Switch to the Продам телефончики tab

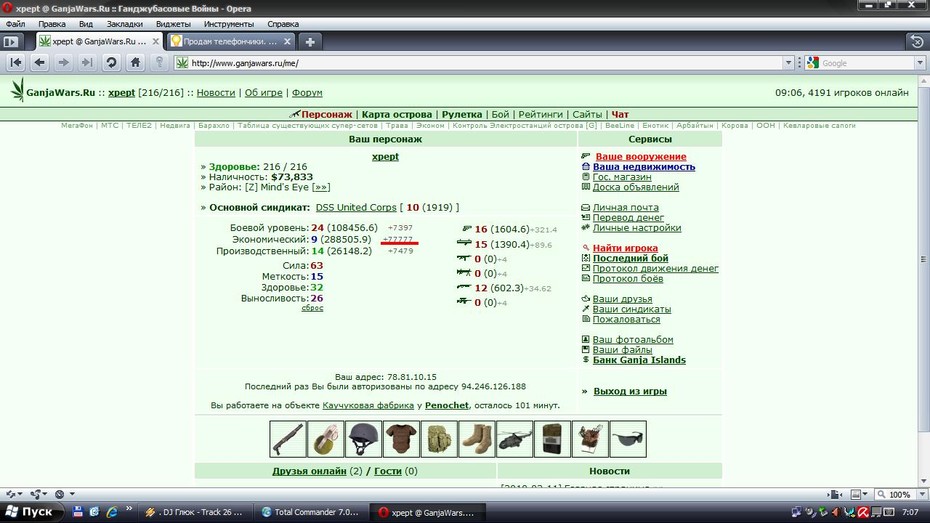point(230,42)
